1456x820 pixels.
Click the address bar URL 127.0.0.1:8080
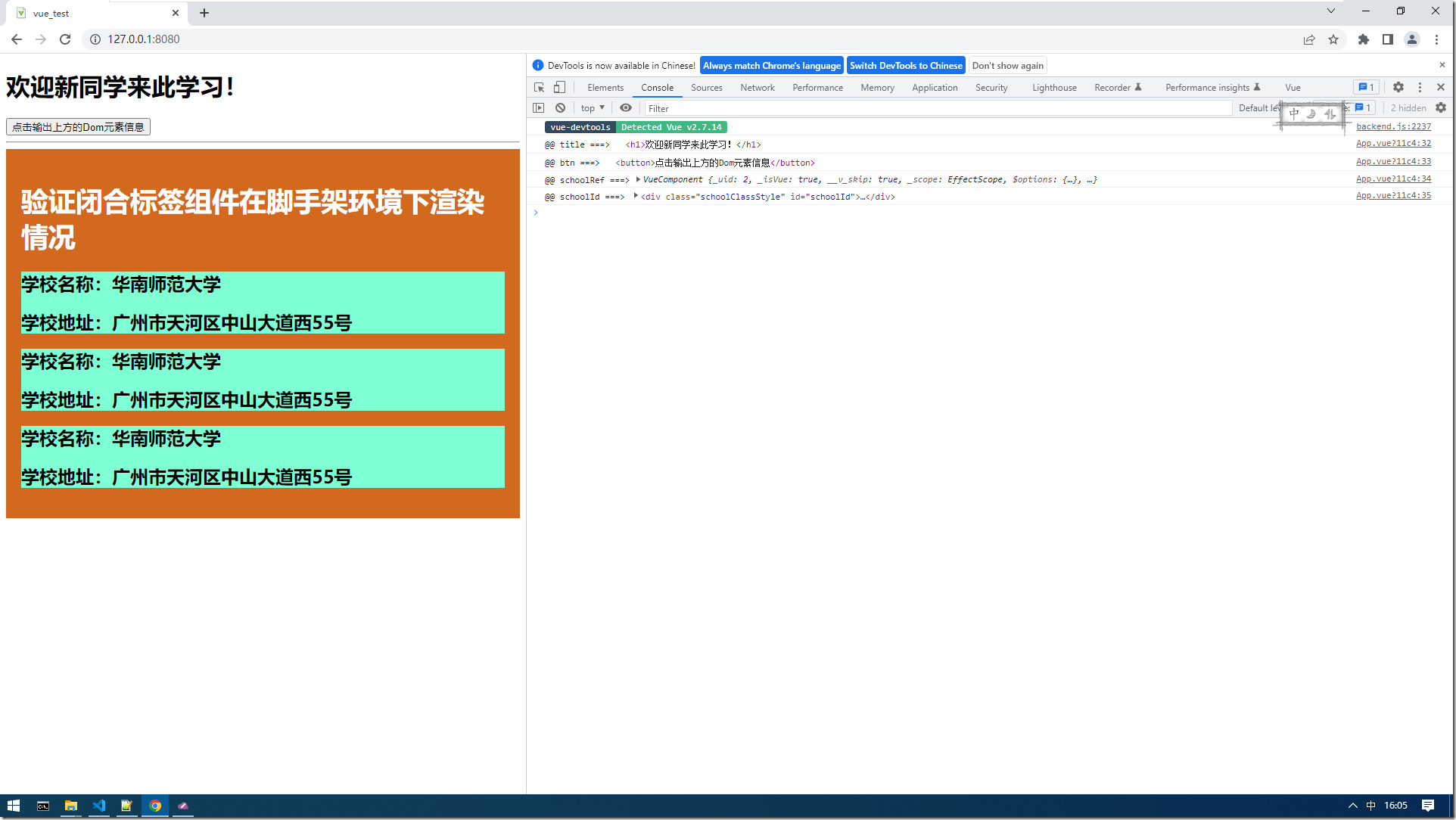[144, 39]
